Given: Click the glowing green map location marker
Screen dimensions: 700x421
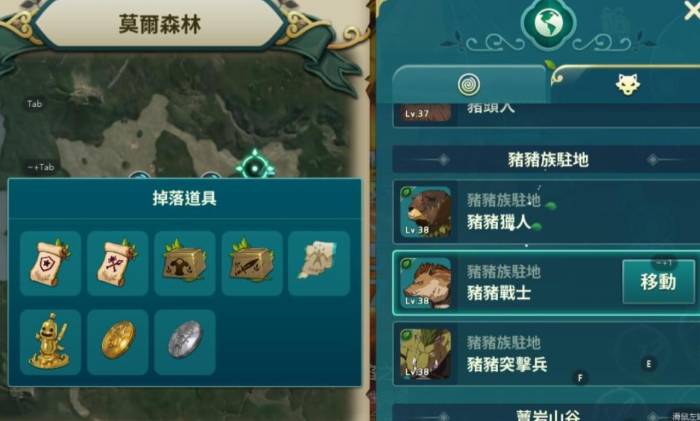Looking at the screenshot, I should (255, 167).
